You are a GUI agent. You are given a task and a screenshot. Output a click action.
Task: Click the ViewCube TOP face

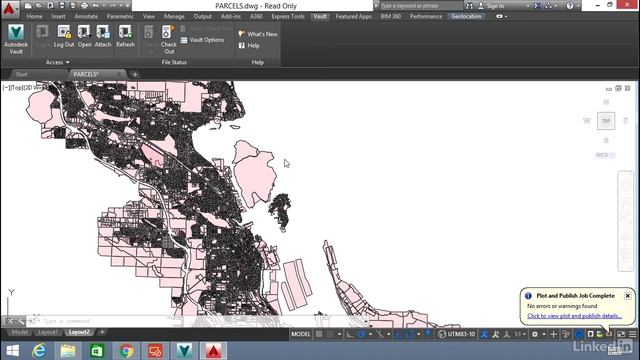click(x=606, y=121)
